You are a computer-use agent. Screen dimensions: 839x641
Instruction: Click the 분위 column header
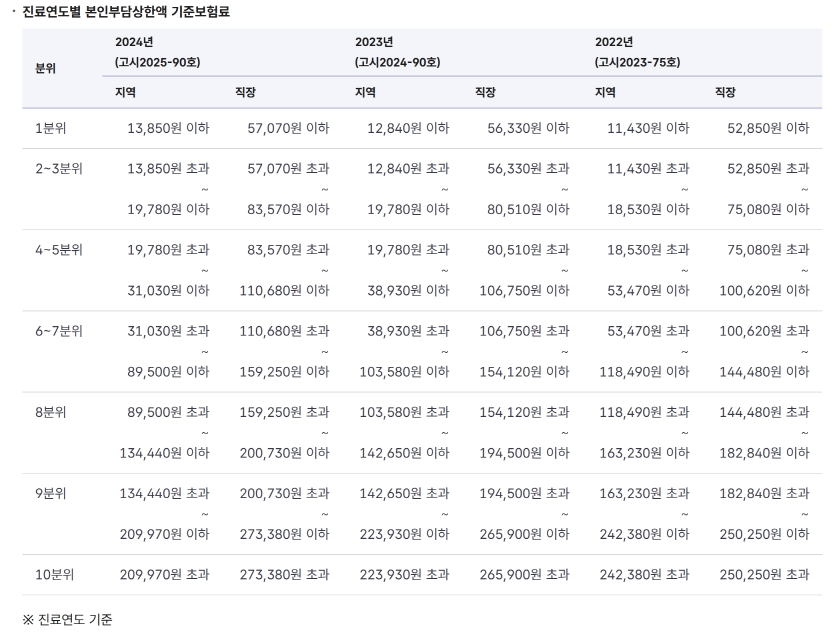coord(45,68)
